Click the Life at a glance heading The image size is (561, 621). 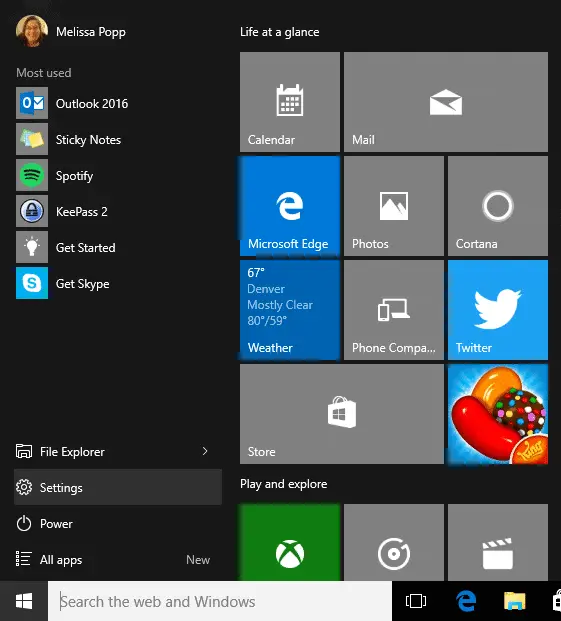coord(280,32)
